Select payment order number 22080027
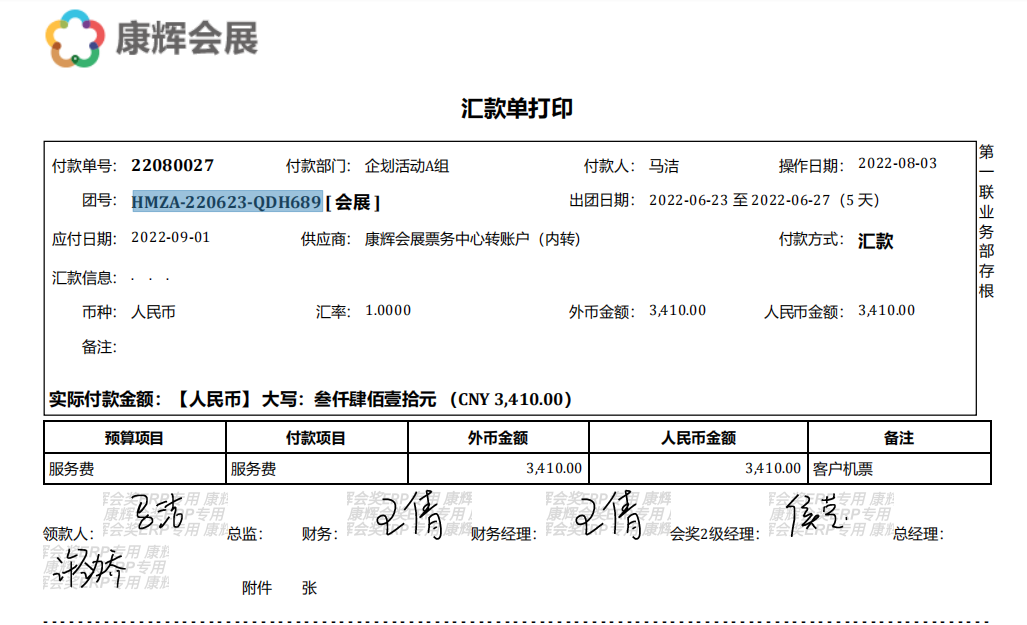Image resolution: width=1027 pixels, height=625 pixels. click(x=172, y=165)
